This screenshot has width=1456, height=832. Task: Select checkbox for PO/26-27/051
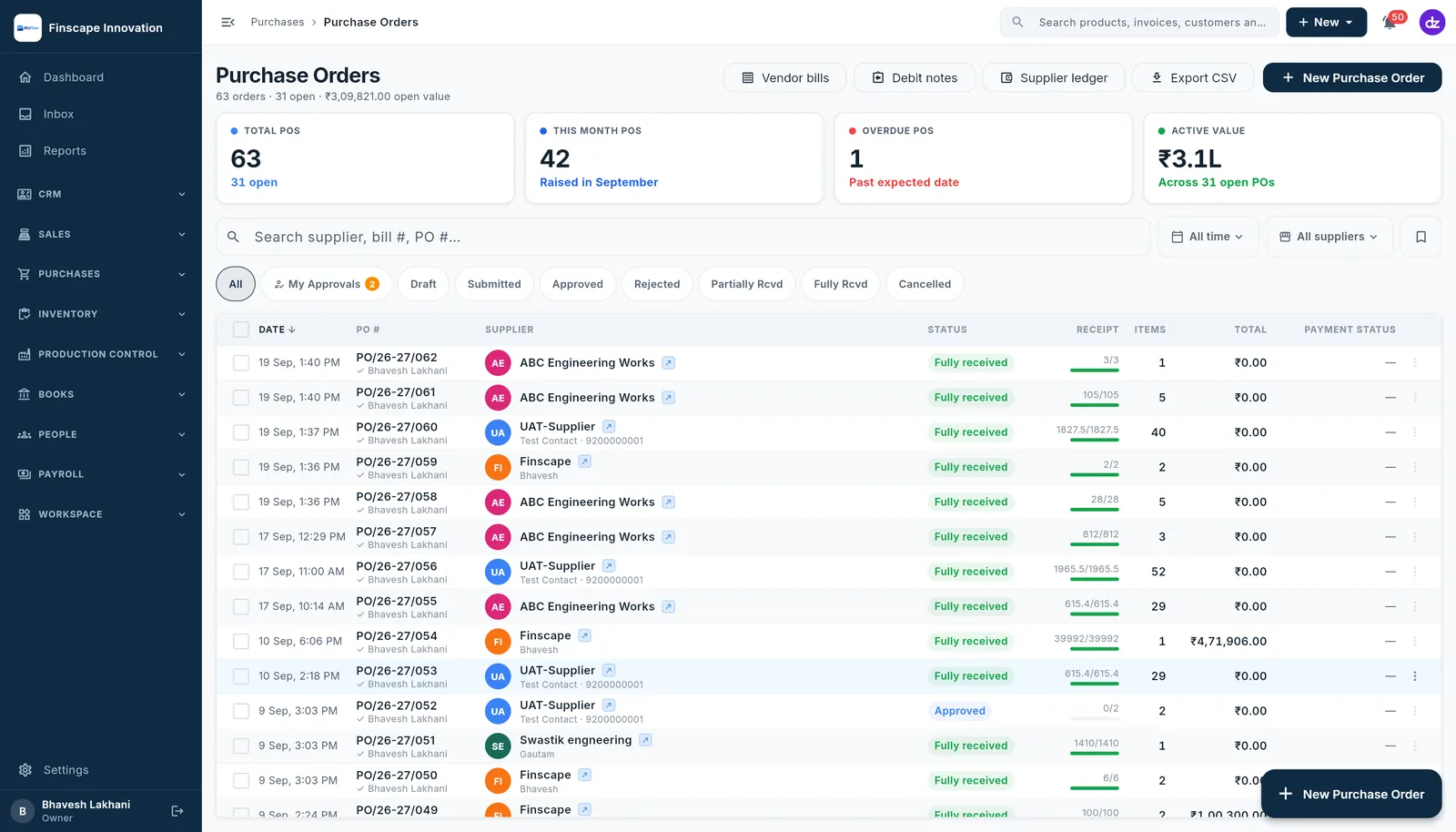pyautogui.click(x=241, y=746)
